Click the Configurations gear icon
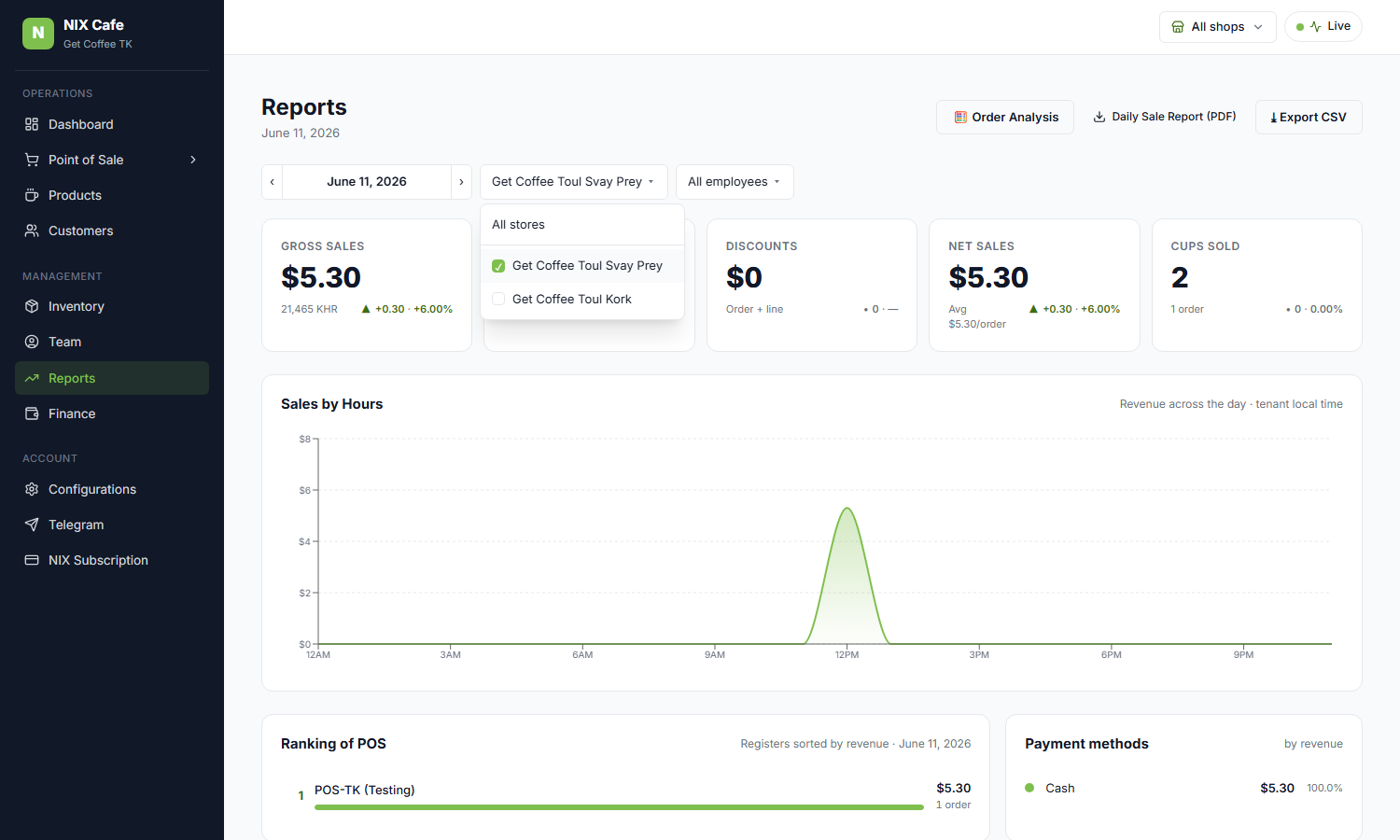Screen dimensions: 1400x840 click(x=32, y=489)
